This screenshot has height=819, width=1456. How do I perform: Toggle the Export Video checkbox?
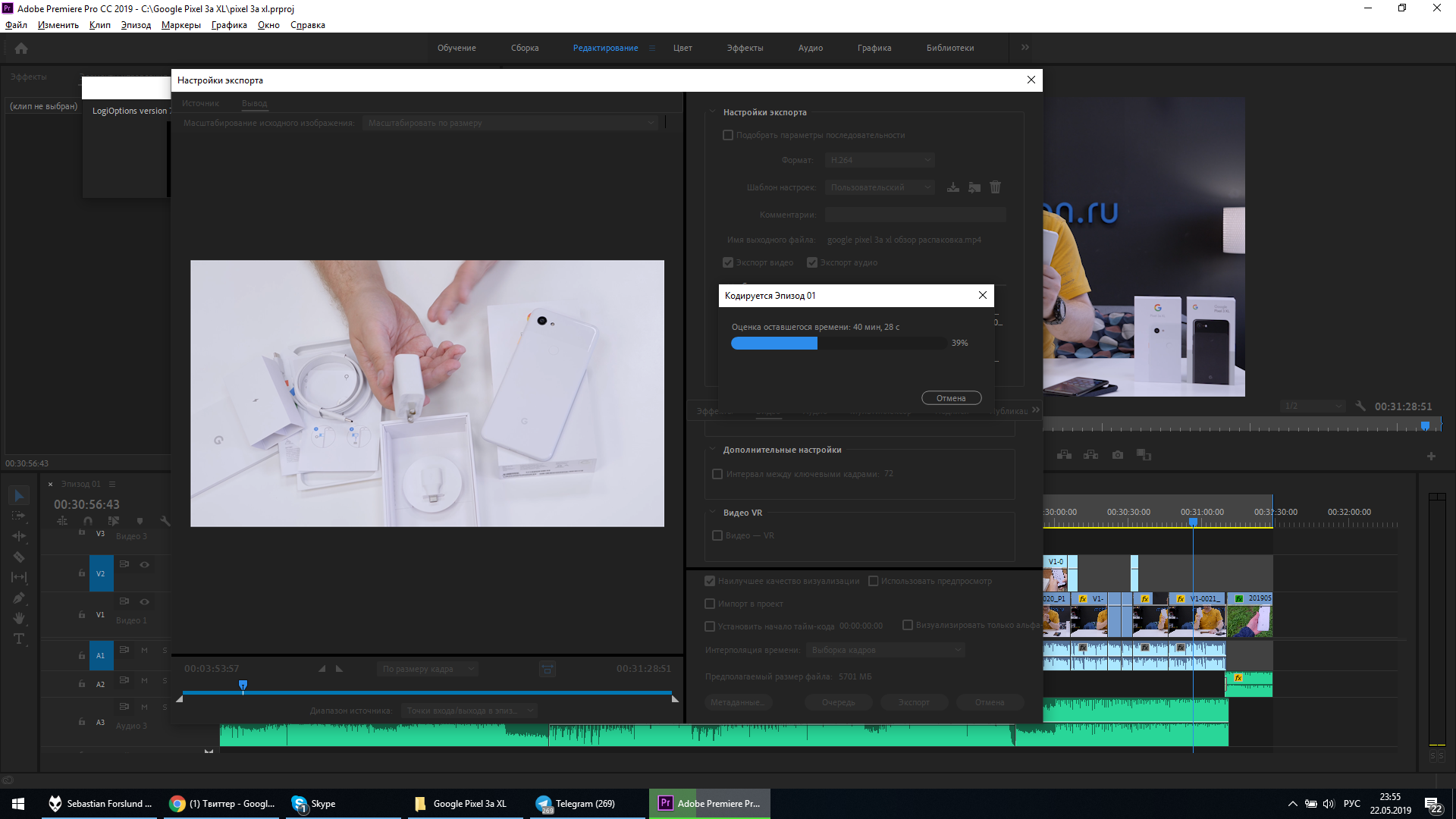[728, 262]
